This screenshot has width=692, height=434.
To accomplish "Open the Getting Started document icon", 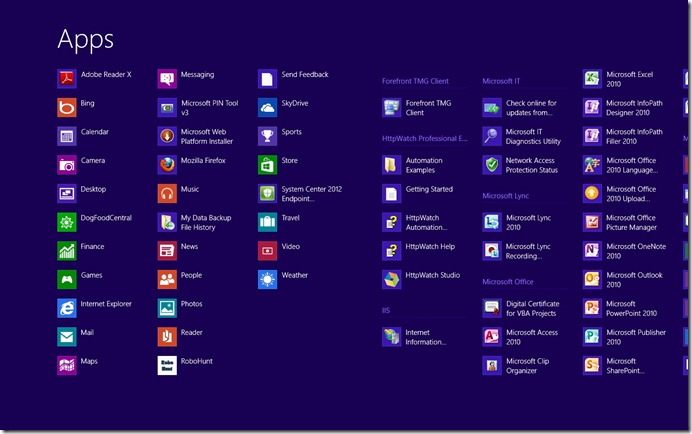I will pyautogui.click(x=391, y=194).
